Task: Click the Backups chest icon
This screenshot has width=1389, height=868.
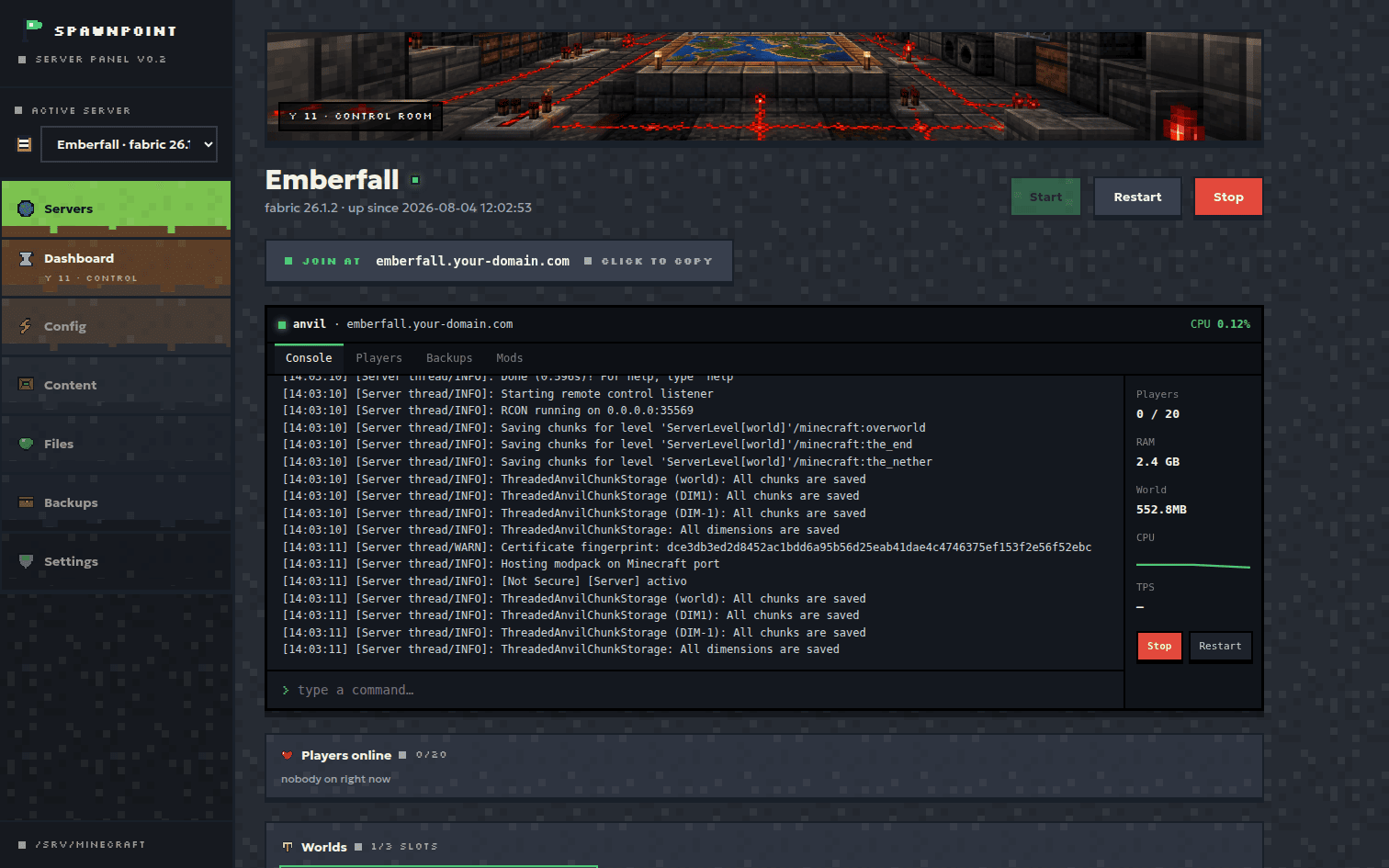Action: 26,502
